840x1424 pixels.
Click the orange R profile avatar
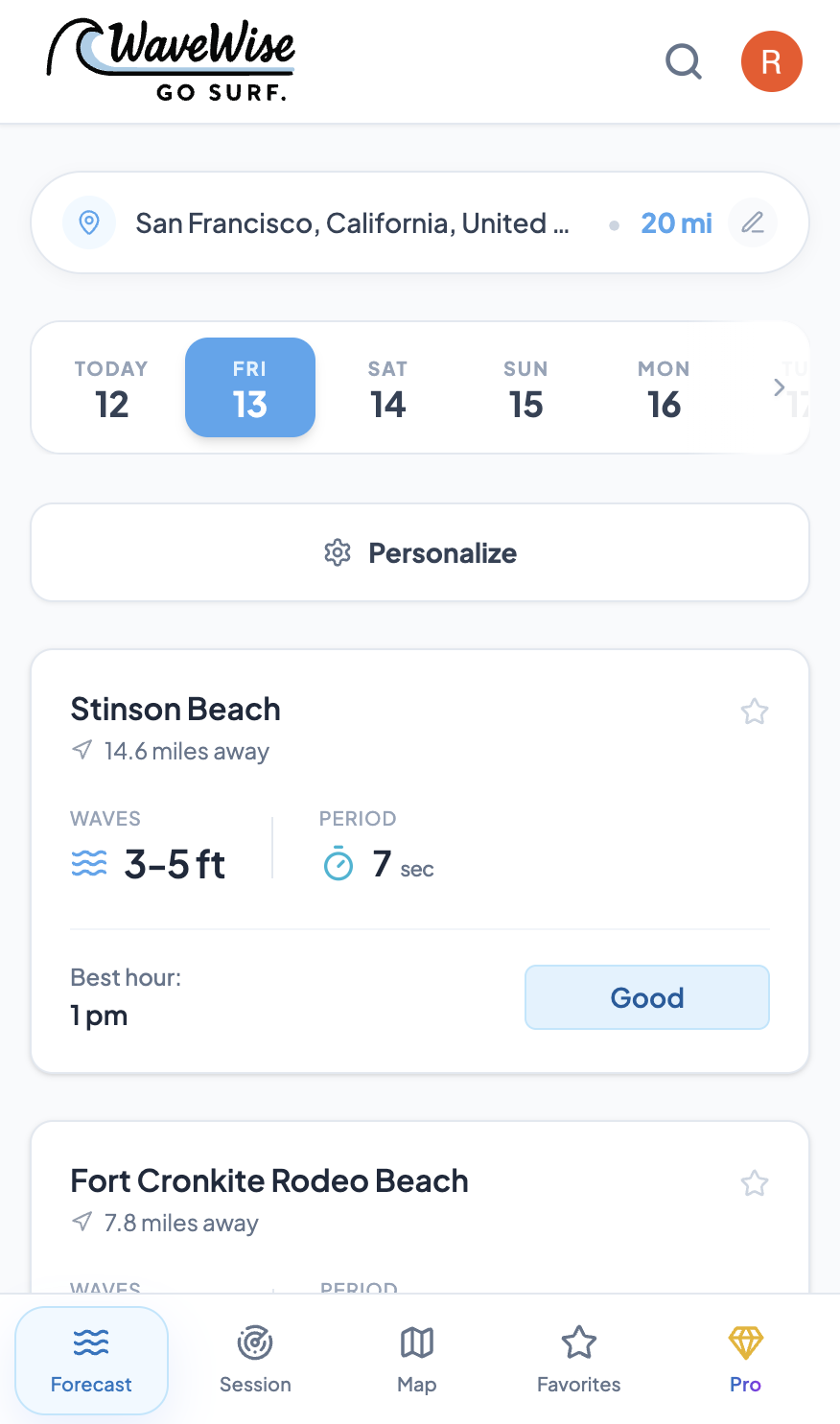click(x=772, y=60)
